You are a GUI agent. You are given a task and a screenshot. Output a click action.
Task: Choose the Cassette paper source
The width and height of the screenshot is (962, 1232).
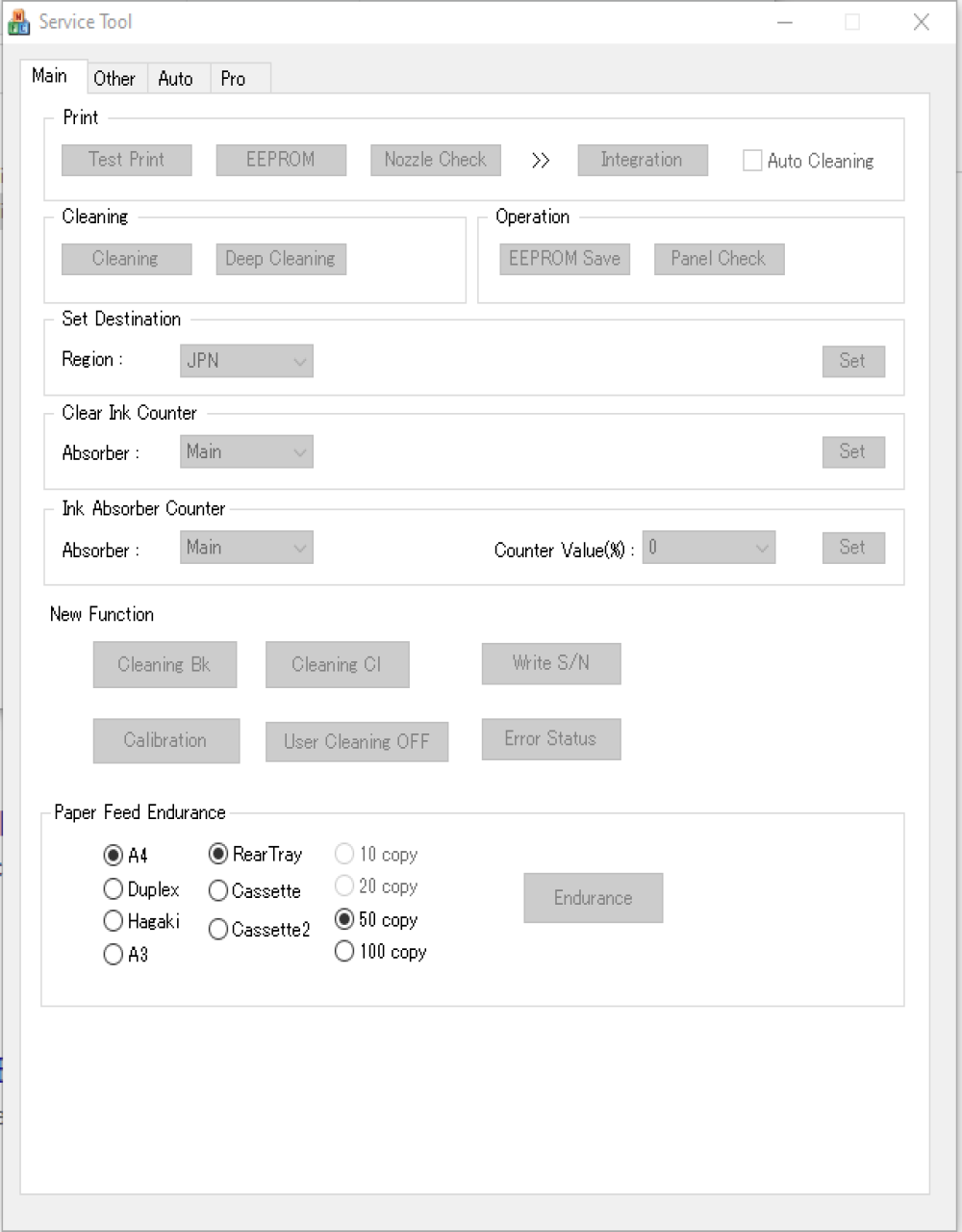point(218,891)
